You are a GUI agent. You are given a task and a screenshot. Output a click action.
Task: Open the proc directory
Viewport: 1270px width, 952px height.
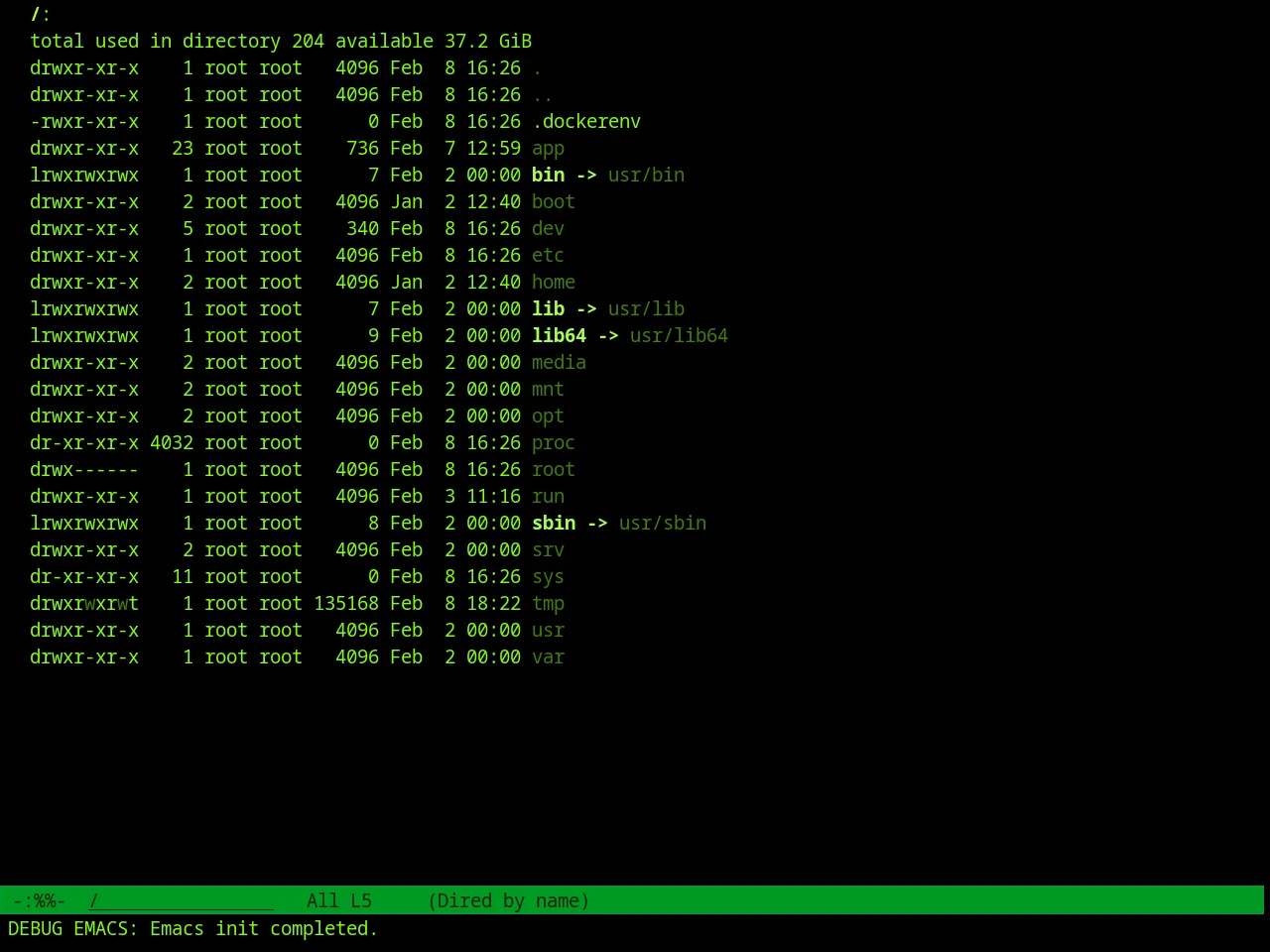554,443
